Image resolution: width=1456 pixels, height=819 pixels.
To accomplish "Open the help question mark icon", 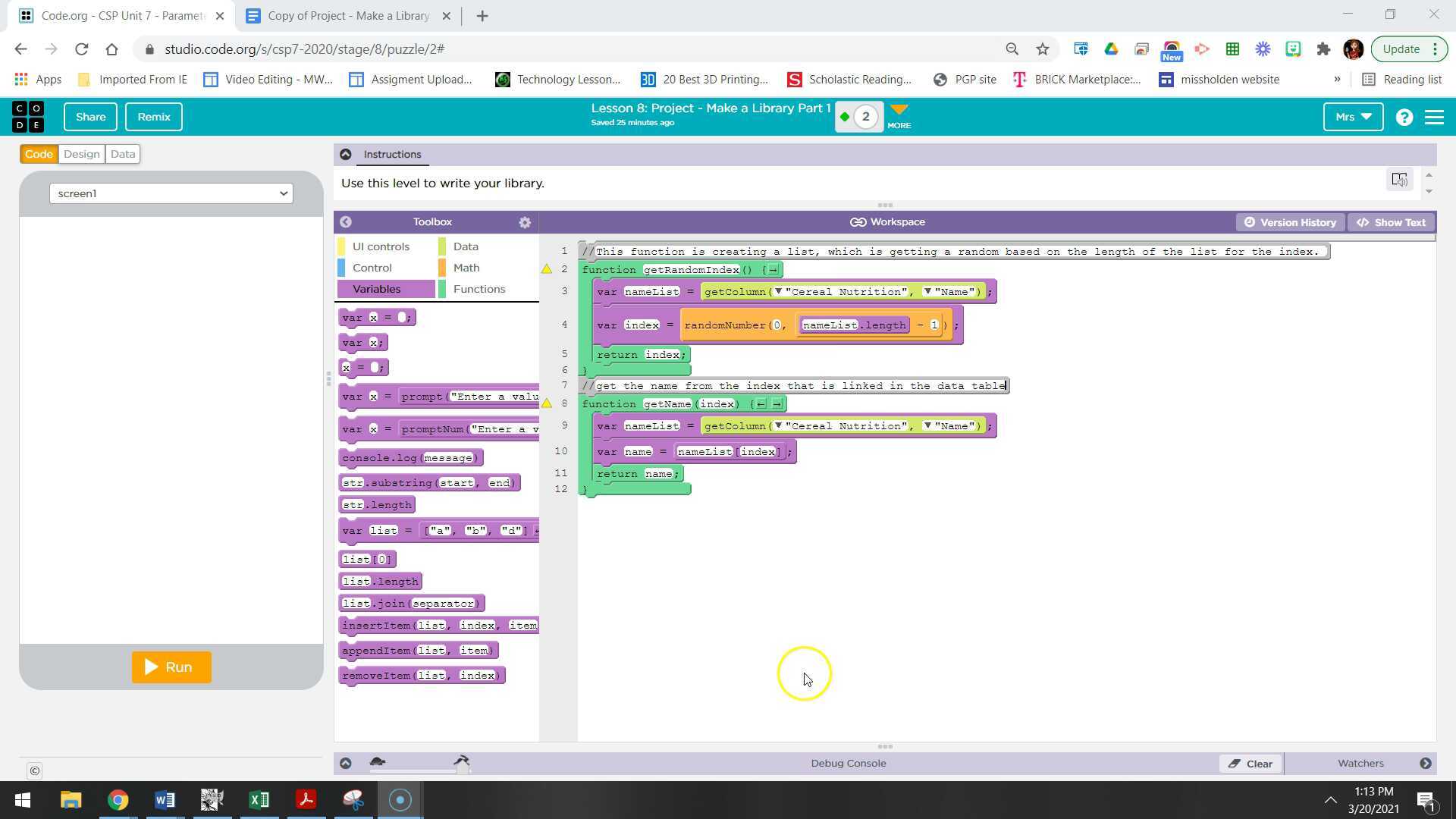I will click(1404, 117).
